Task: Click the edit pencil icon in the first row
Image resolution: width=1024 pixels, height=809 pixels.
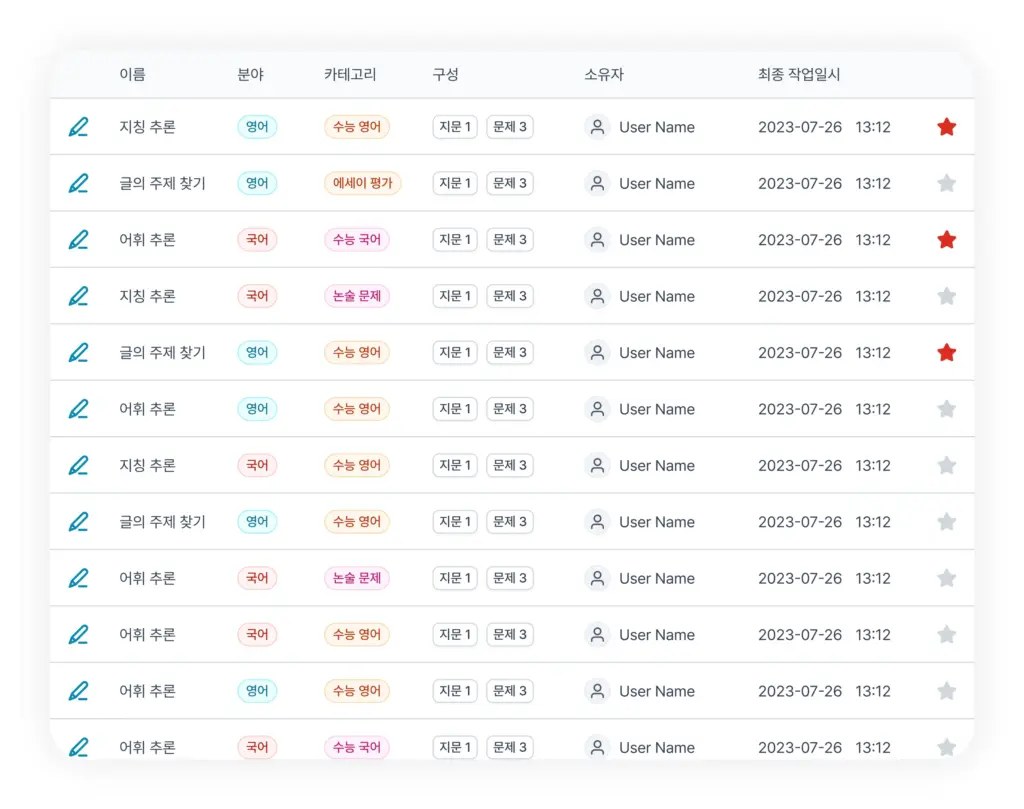Action: tap(78, 127)
